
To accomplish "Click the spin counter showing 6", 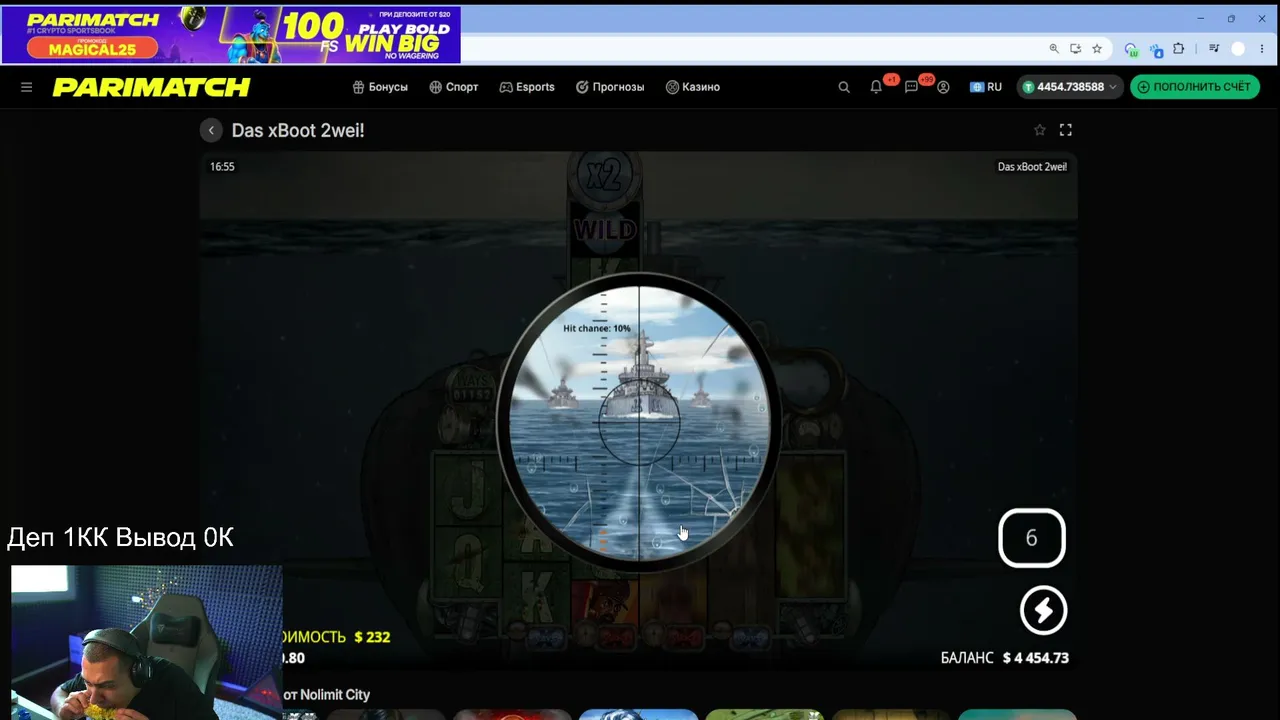I will tap(1032, 538).
